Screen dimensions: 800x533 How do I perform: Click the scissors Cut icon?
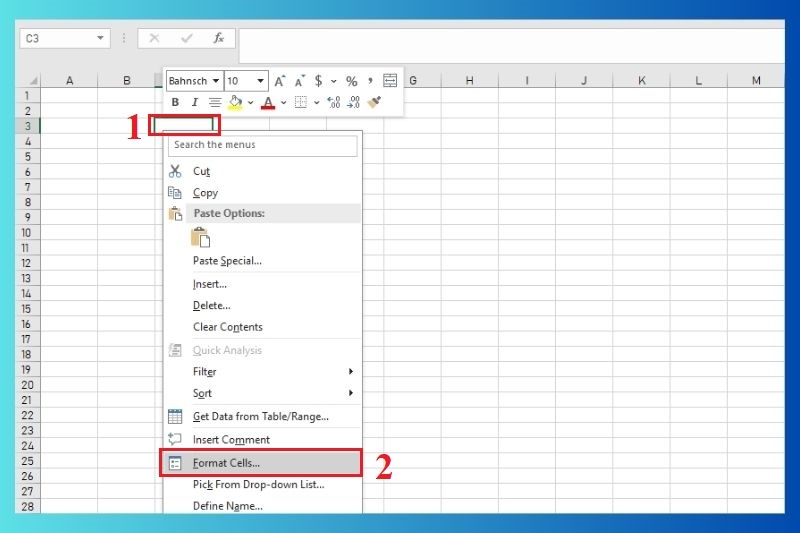175,171
